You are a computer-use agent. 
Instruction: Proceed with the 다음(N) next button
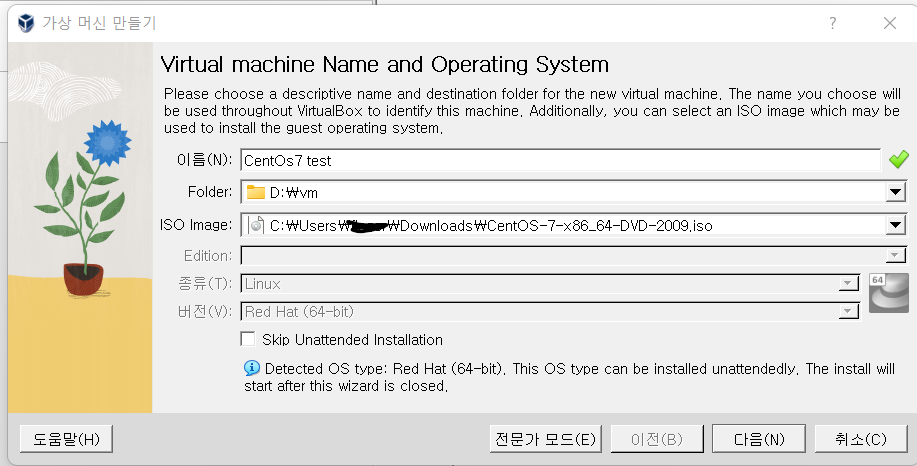coord(759,439)
